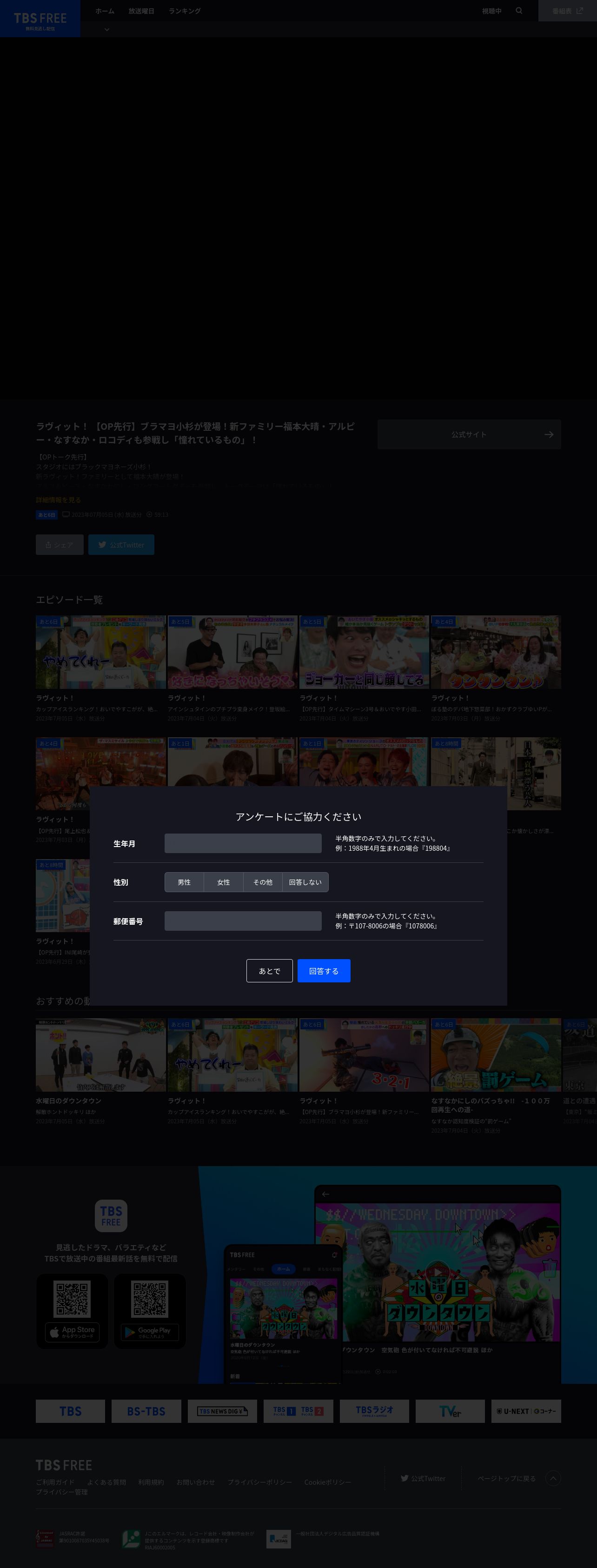Open the TBS NEWS DIG banner
Image resolution: width=597 pixels, height=1568 pixels.
[x=222, y=1411]
